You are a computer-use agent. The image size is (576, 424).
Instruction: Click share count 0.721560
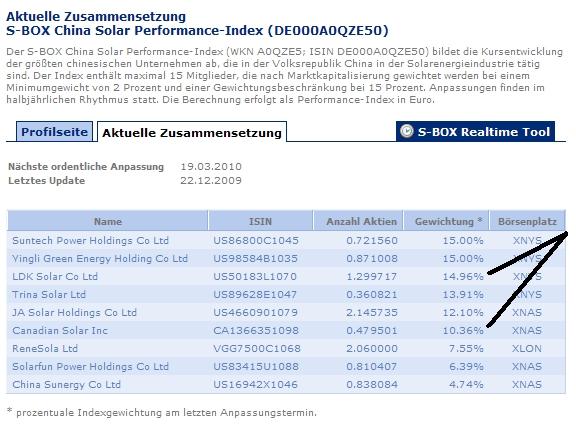point(372,241)
